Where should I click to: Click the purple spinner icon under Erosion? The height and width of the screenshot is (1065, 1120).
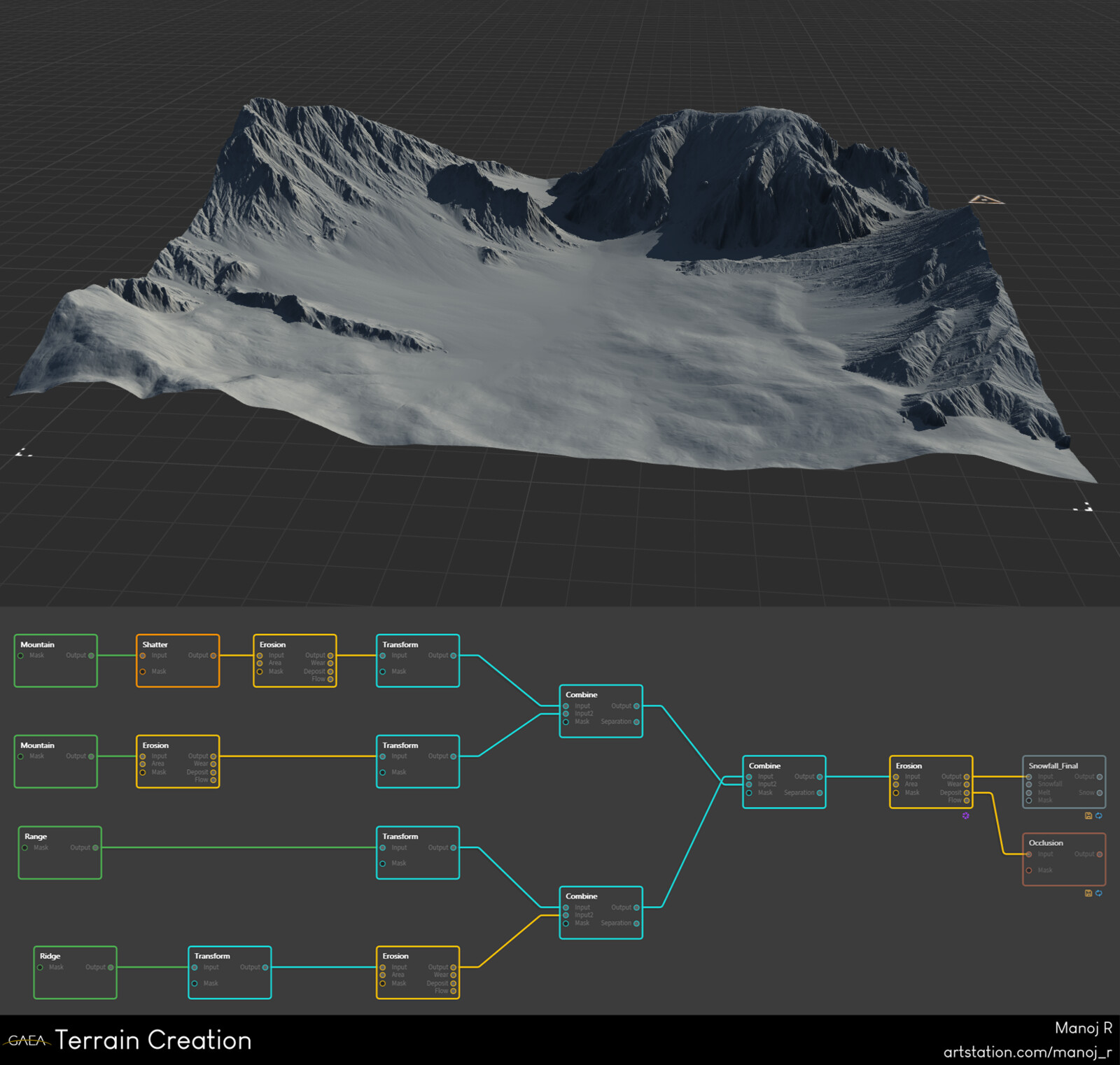click(x=965, y=816)
